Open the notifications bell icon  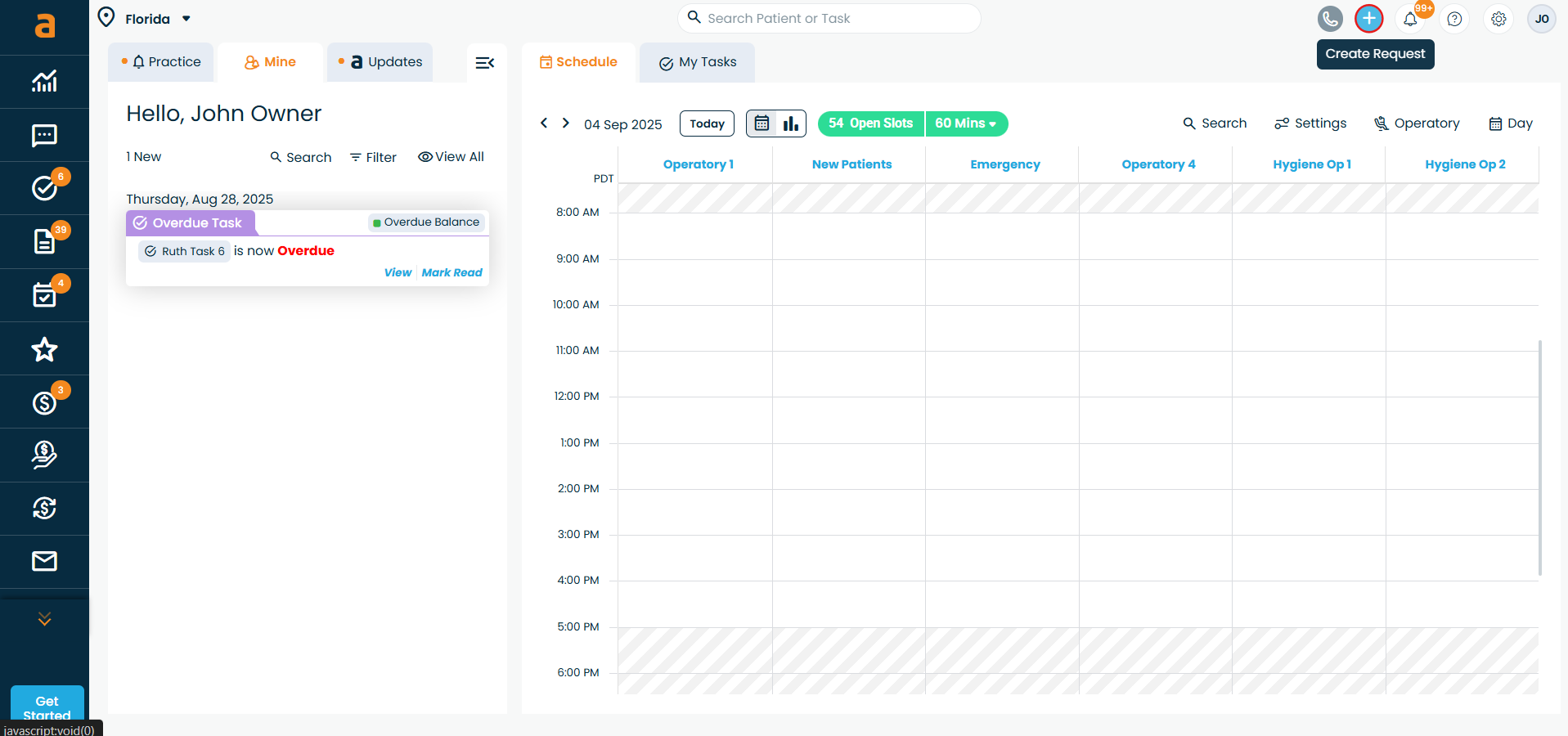click(x=1410, y=19)
